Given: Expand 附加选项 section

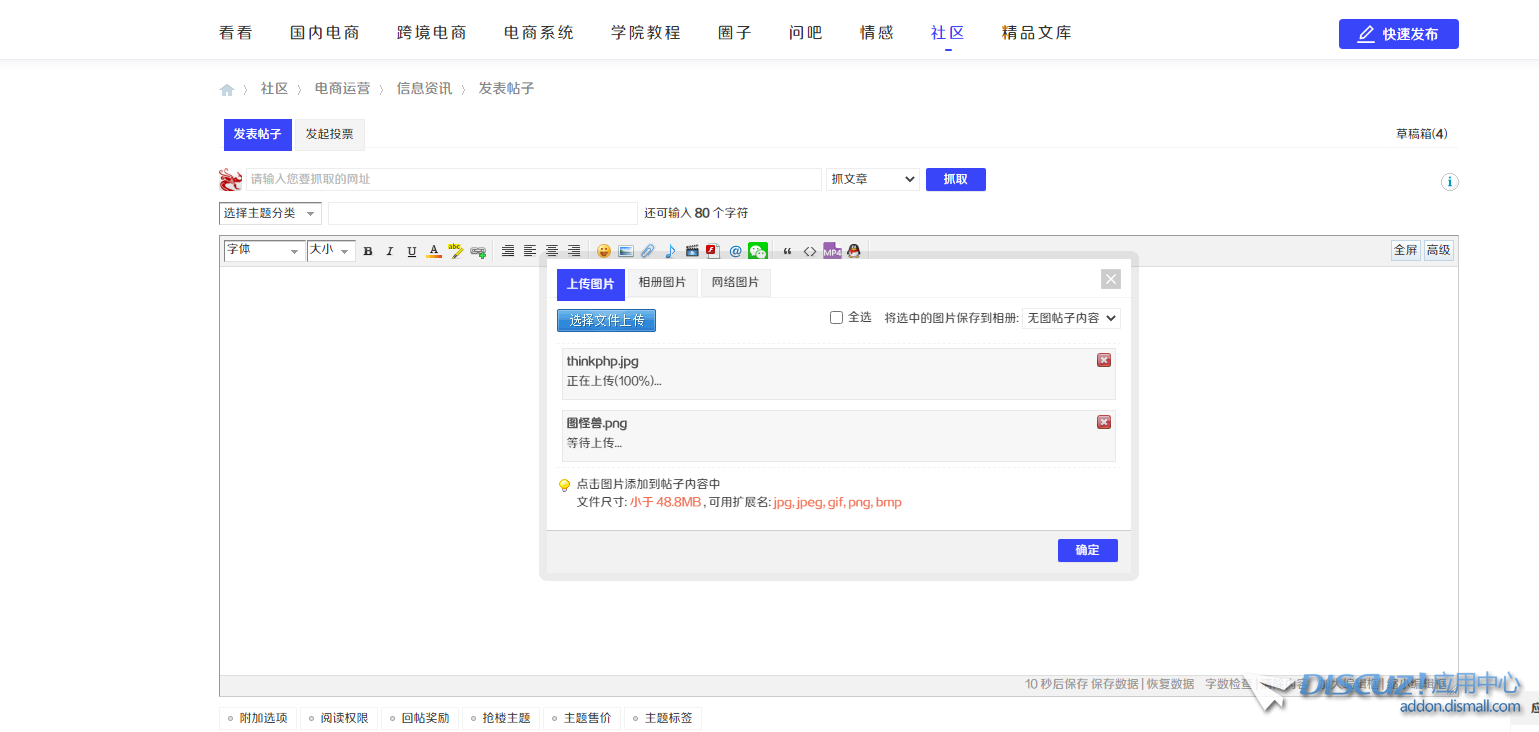Looking at the screenshot, I should point(258,718).
